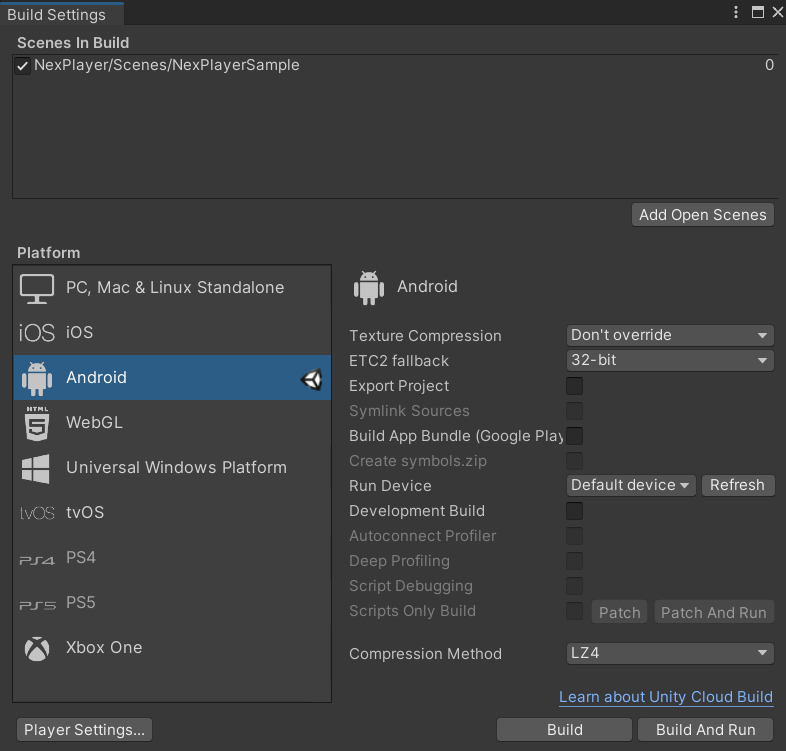Select the PS5 platform entry

tap(172, 603)
